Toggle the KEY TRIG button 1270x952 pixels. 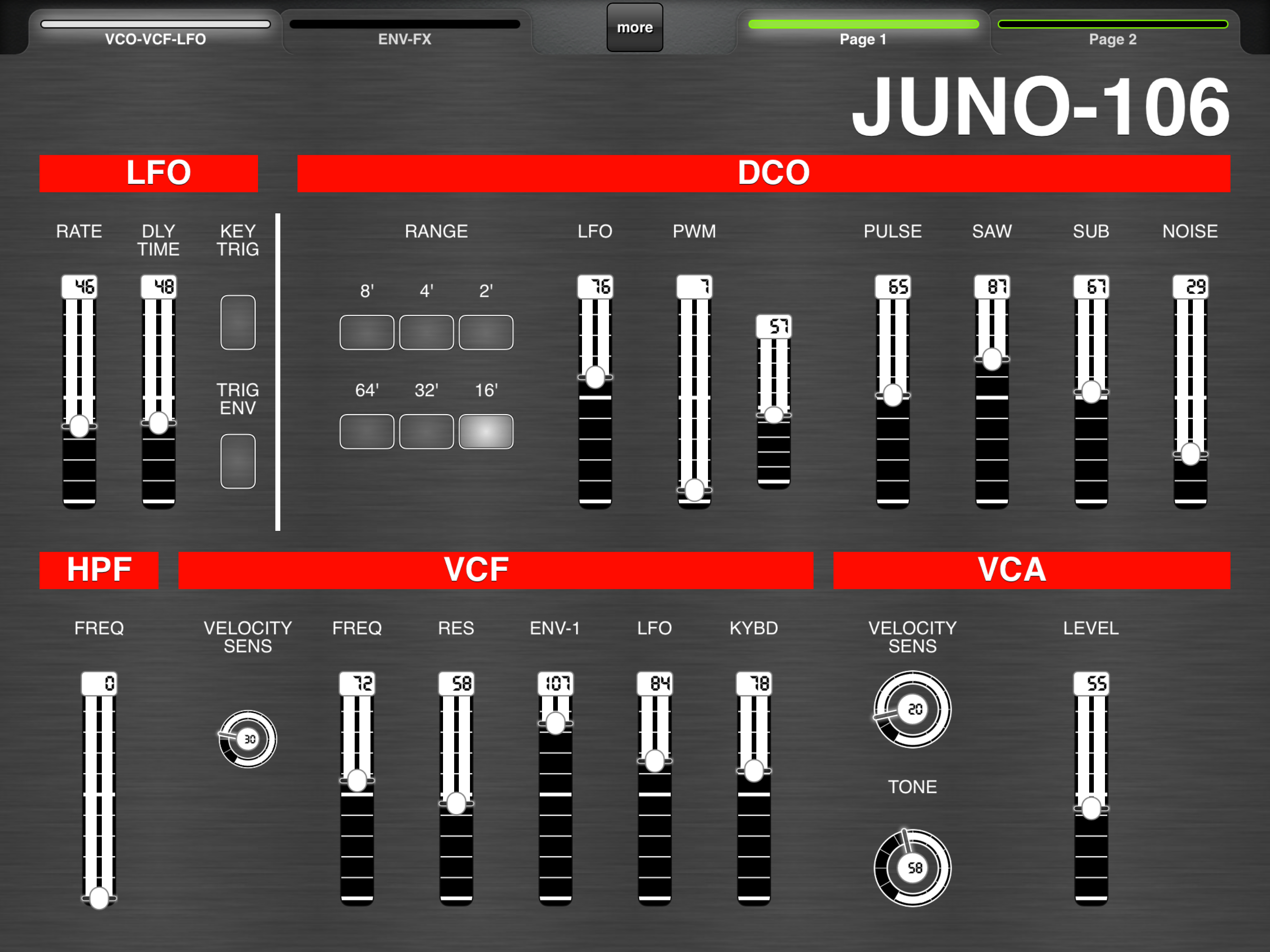[x=238, y=322]
